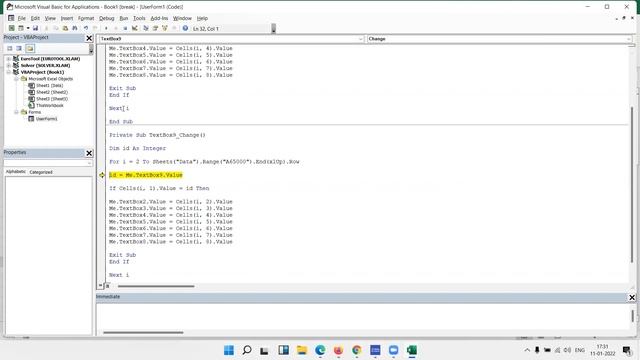Close the Properties pane
The height and width of the screenshot is (360, 640).
89,153
